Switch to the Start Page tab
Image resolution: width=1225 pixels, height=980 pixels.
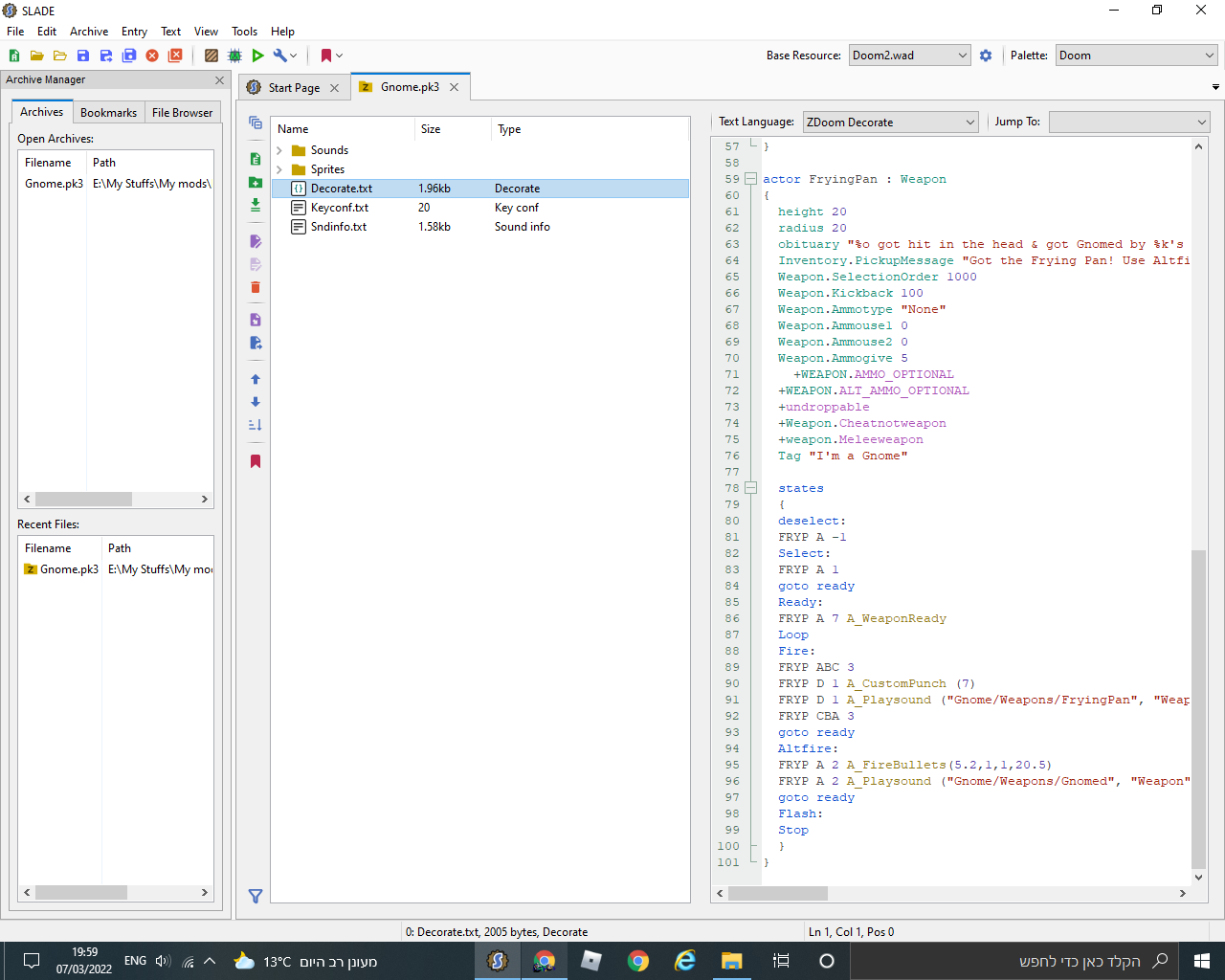coord(294,88)
